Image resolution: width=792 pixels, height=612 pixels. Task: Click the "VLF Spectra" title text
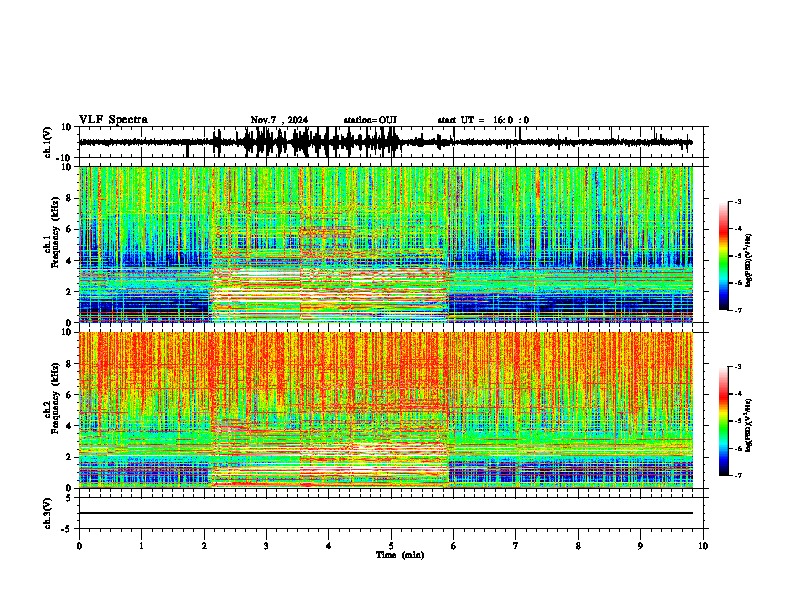pyautogui.click(x=113, y=120)
